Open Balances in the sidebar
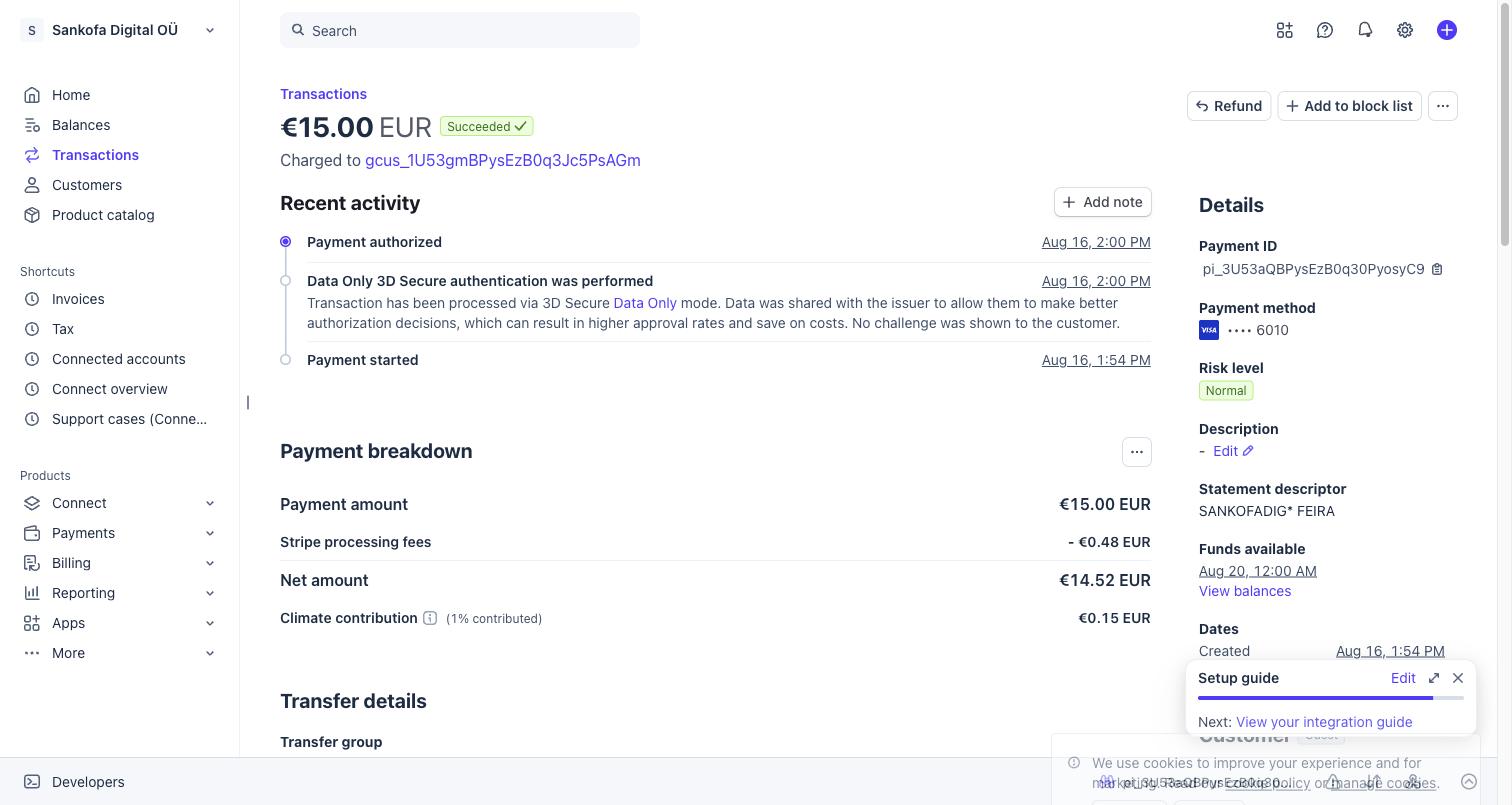The height and width of the screenshot is (805, 1512). point(81,125)
